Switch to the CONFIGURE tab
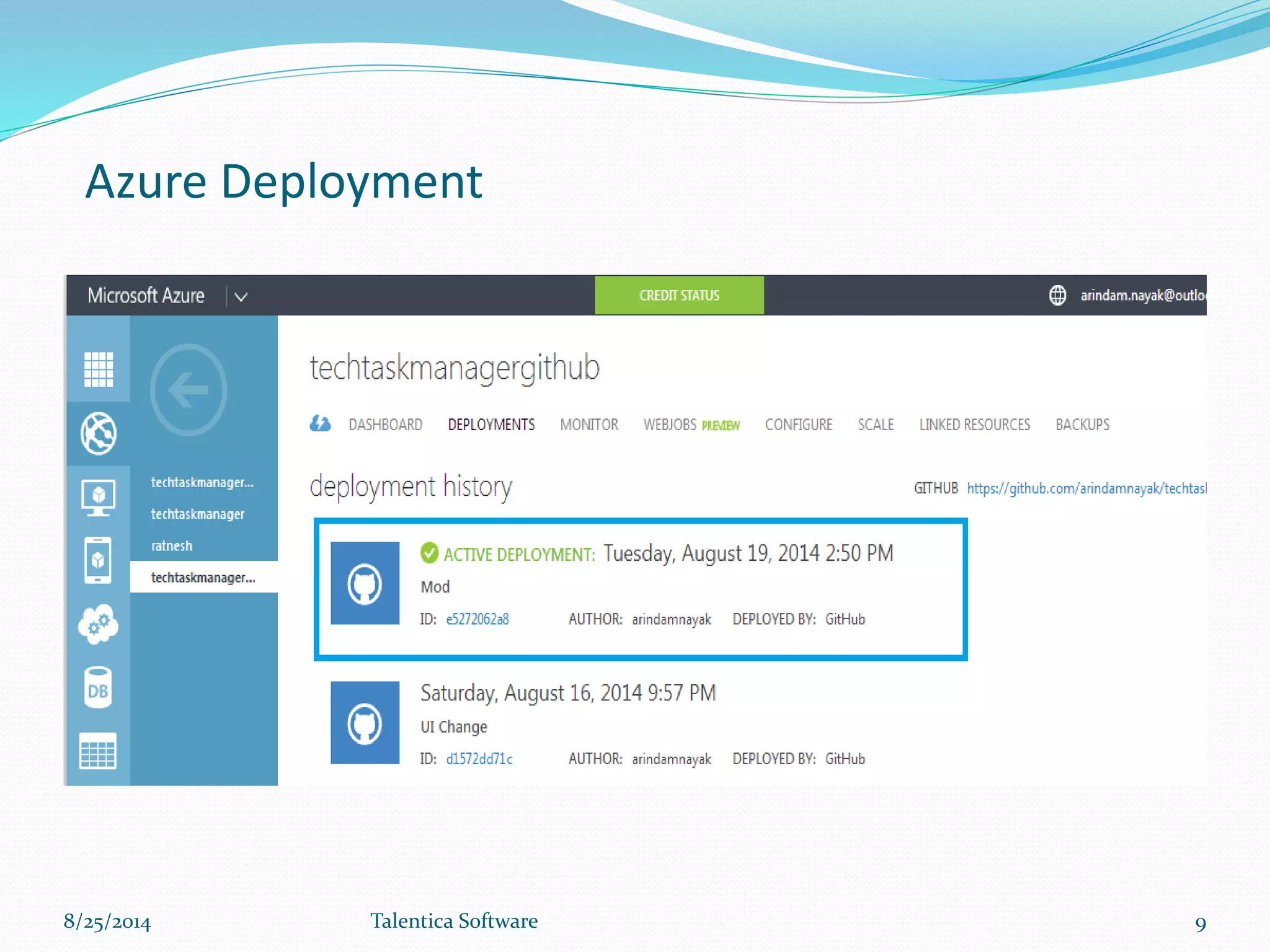Image resolution: width=1270 pixels, height=952 pixels. click(x=799, y=425)
